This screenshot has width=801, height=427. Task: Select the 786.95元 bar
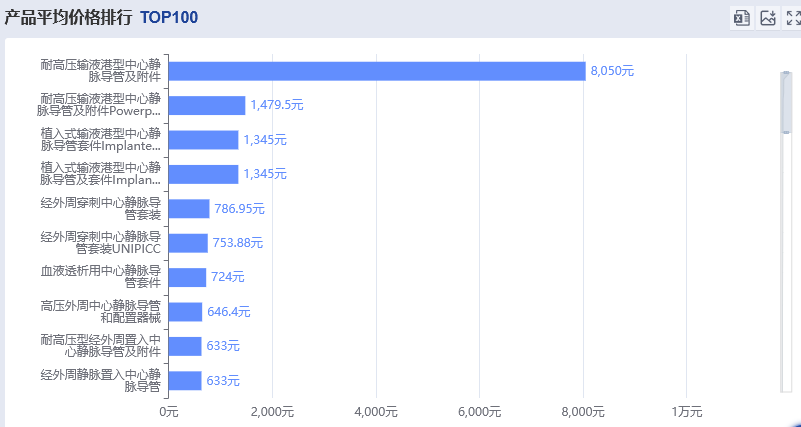point(188,209)
